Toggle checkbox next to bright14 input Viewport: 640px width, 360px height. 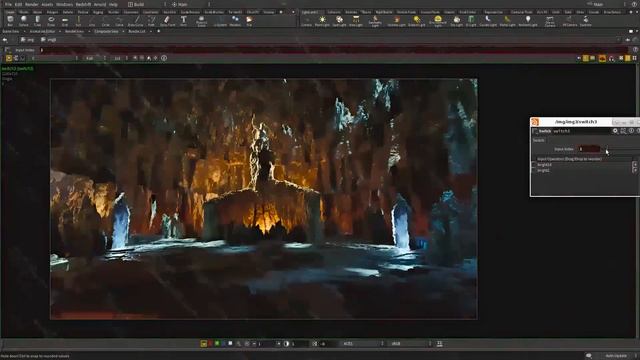534,164
